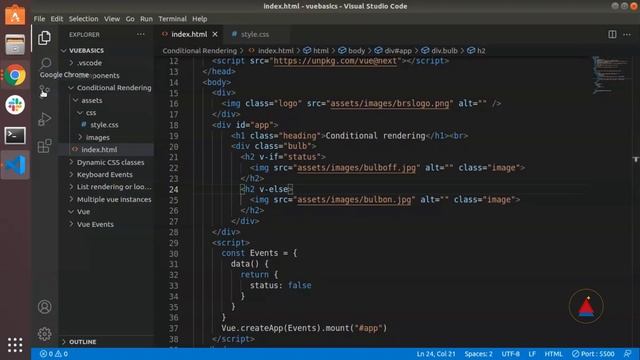Image resolution: width=640 pixels, height=360 pixels.
Task: Click errors and warnings status indicator
Action: pos(54,354)
